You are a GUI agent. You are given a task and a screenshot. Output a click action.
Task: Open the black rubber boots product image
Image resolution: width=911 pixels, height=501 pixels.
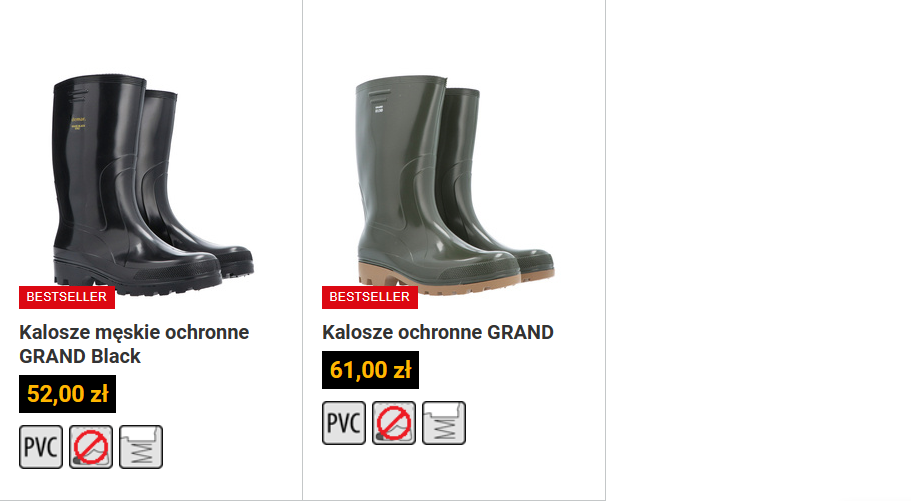click(153, 185)
